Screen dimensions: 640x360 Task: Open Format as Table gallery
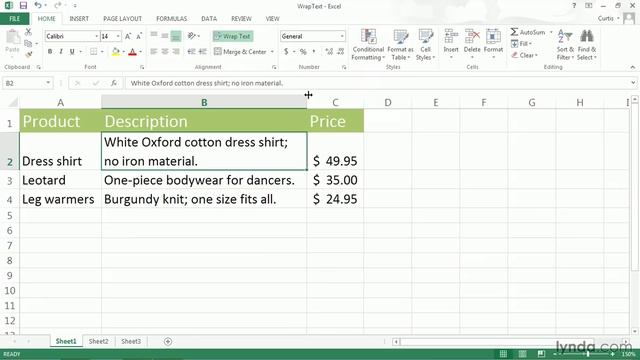[x=400, y=45]
